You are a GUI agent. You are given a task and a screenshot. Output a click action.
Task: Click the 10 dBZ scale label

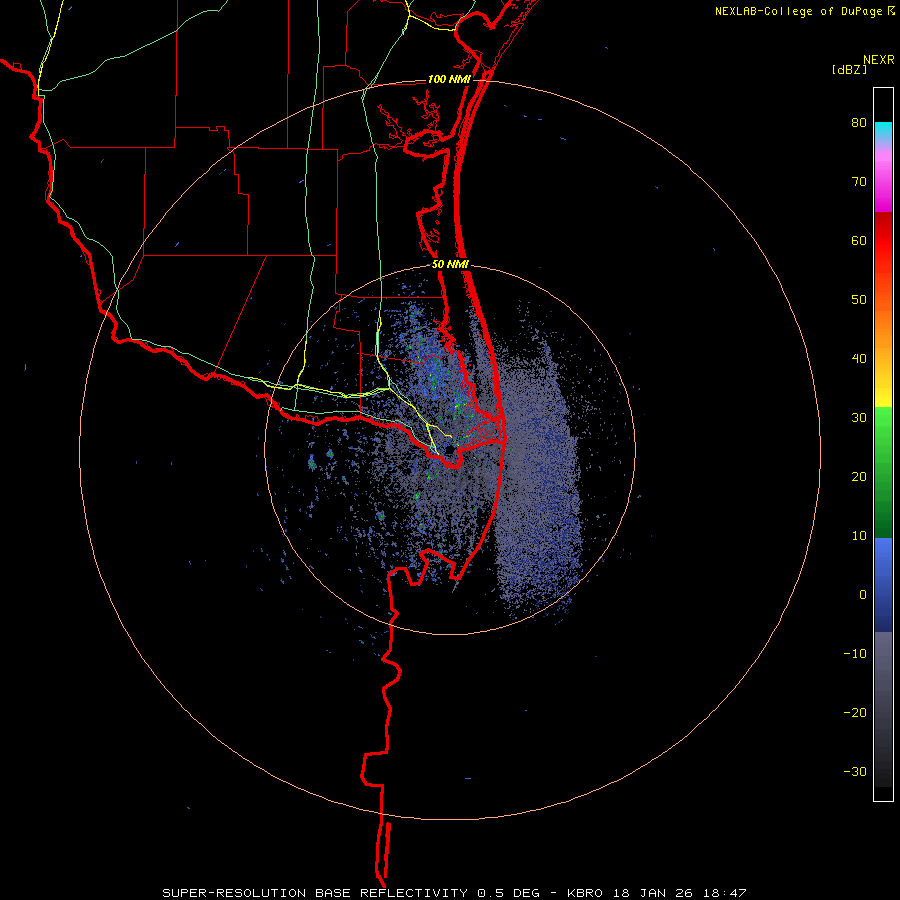pos(859,536)
